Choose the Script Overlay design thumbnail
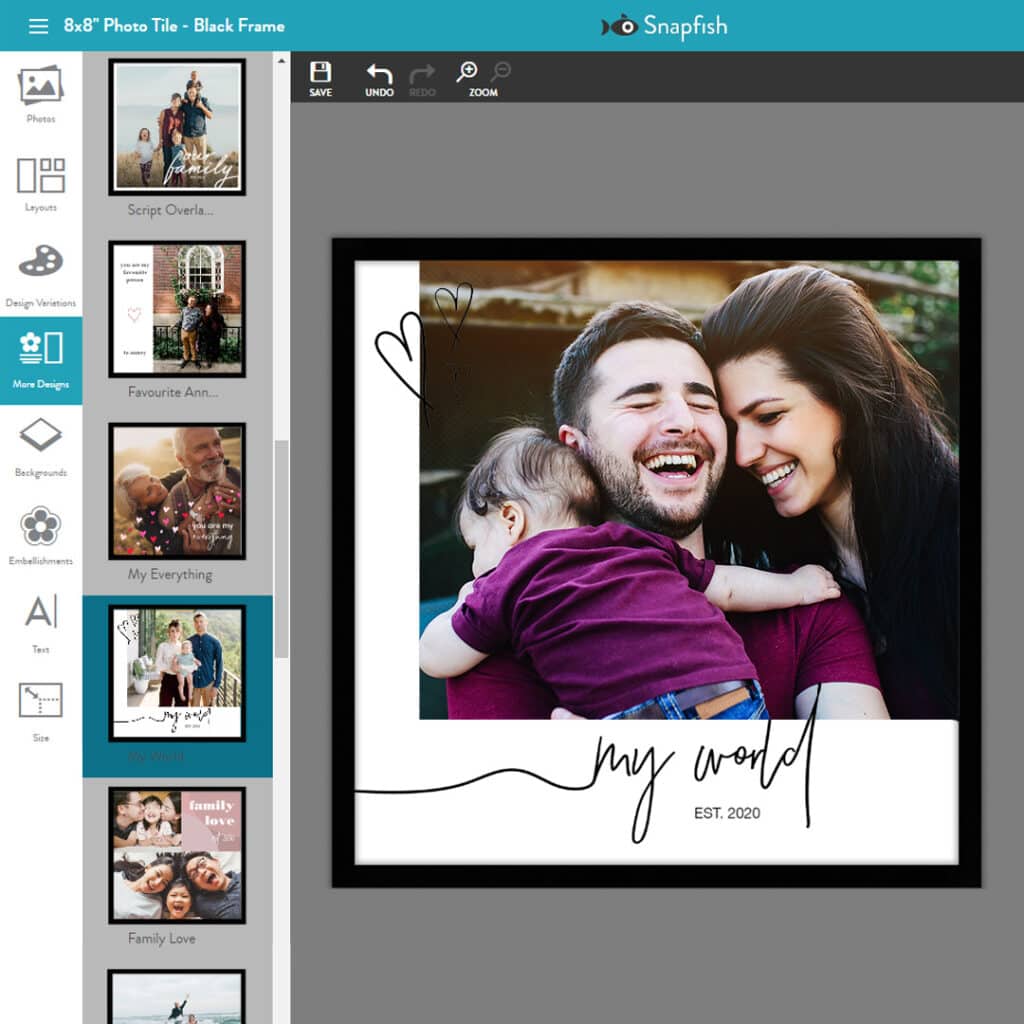 [x=177, y=127]
